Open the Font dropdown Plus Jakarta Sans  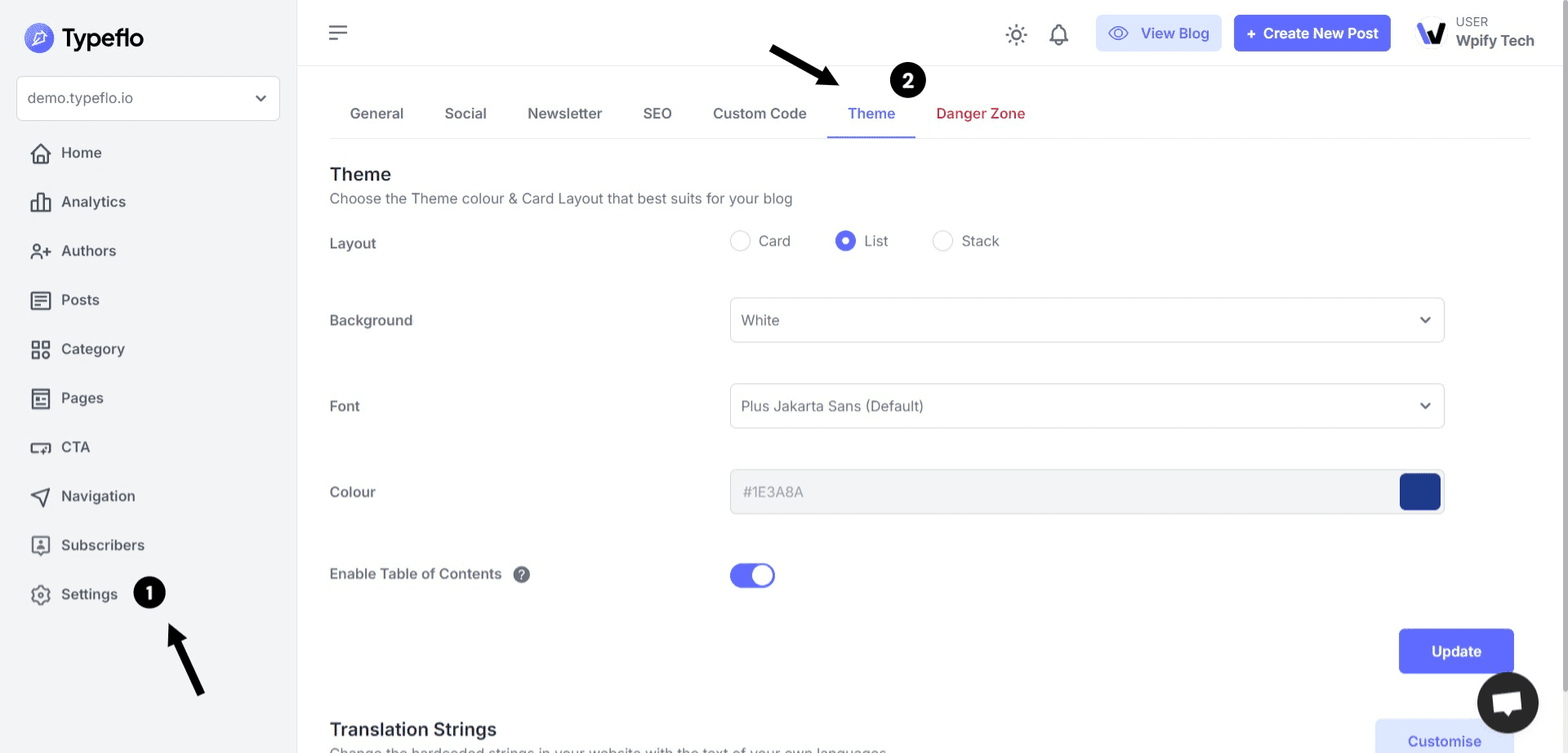click(x=1086, y=406)
